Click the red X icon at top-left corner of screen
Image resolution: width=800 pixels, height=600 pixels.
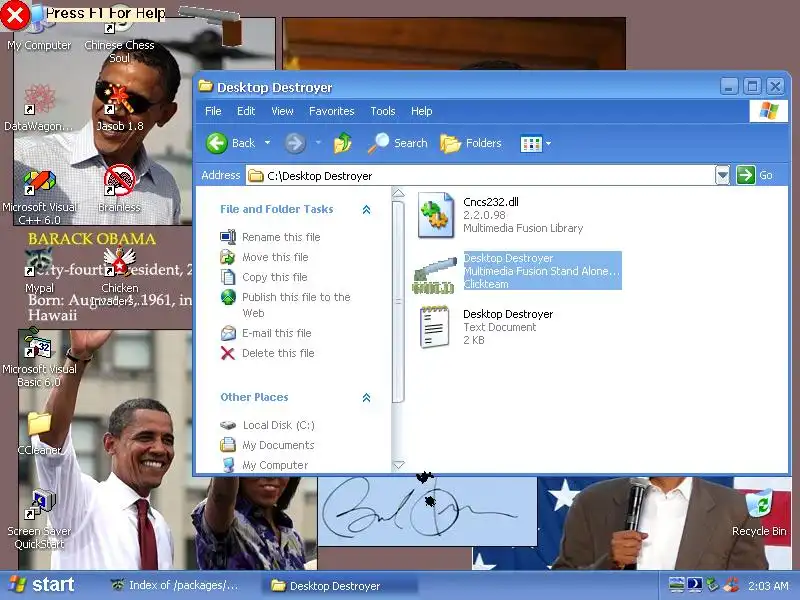pyautogui.click(x=14, y=15)
